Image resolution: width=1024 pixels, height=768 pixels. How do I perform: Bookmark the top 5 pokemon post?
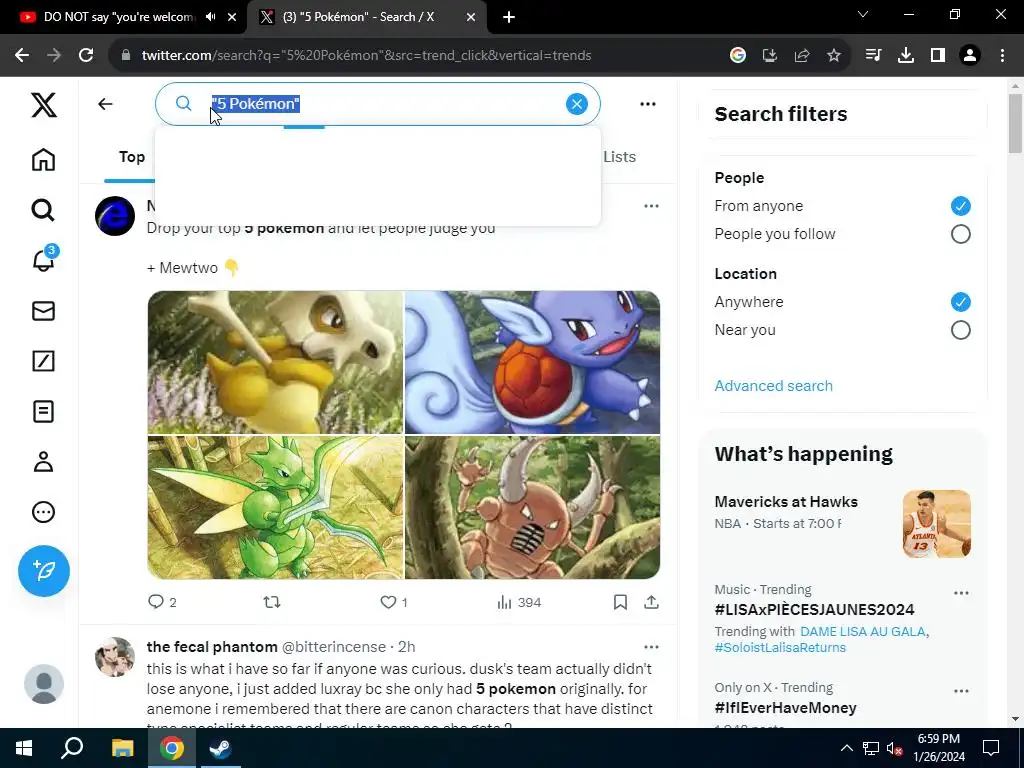(x=620, y=602)
